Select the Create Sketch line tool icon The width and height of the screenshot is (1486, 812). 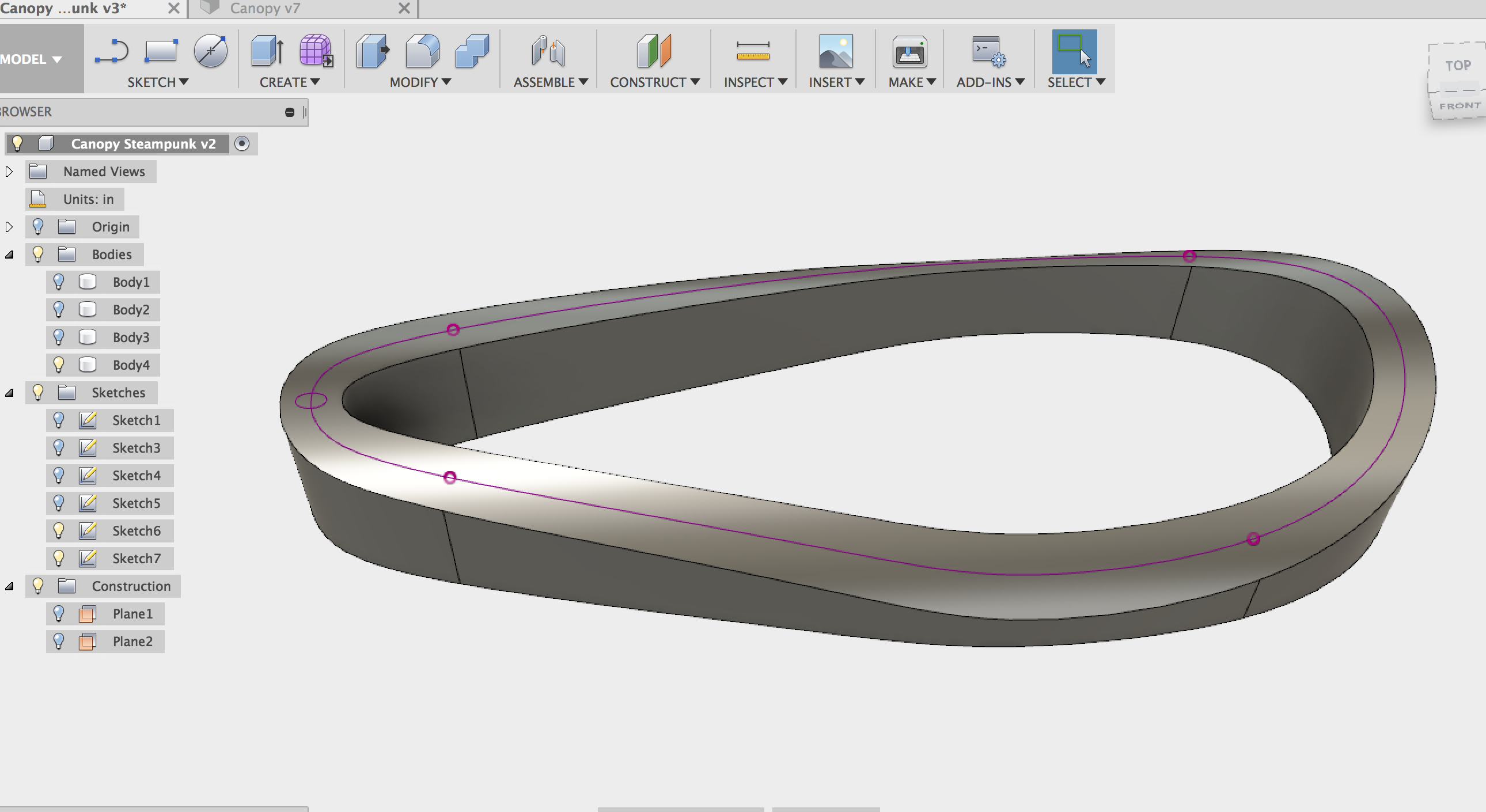click(x=111, y=51)
